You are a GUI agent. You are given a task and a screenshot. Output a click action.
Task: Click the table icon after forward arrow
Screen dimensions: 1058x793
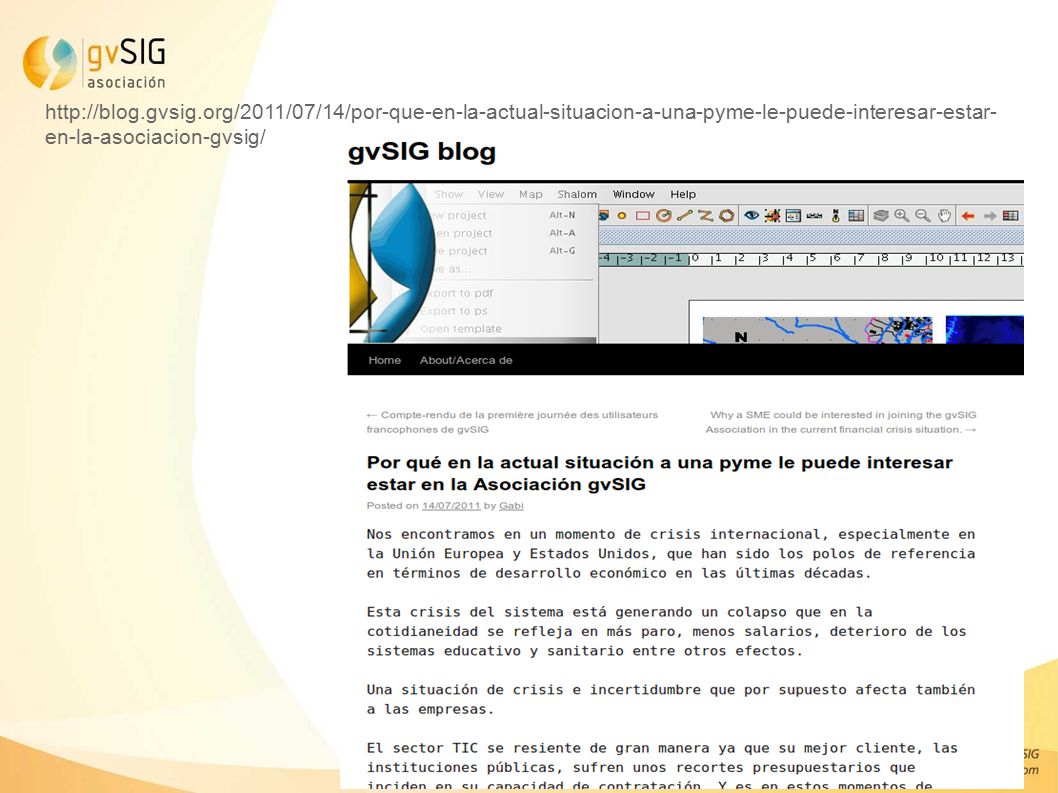click(1011, 216)
